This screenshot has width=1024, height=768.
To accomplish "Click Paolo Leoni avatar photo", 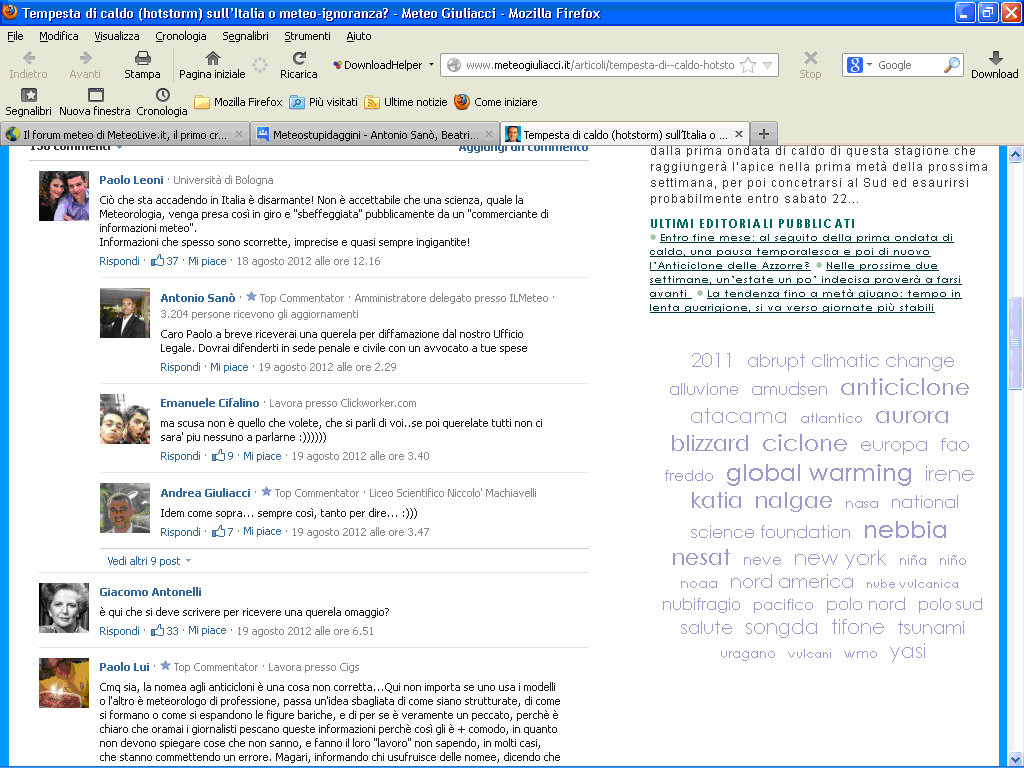I will 63,196.
